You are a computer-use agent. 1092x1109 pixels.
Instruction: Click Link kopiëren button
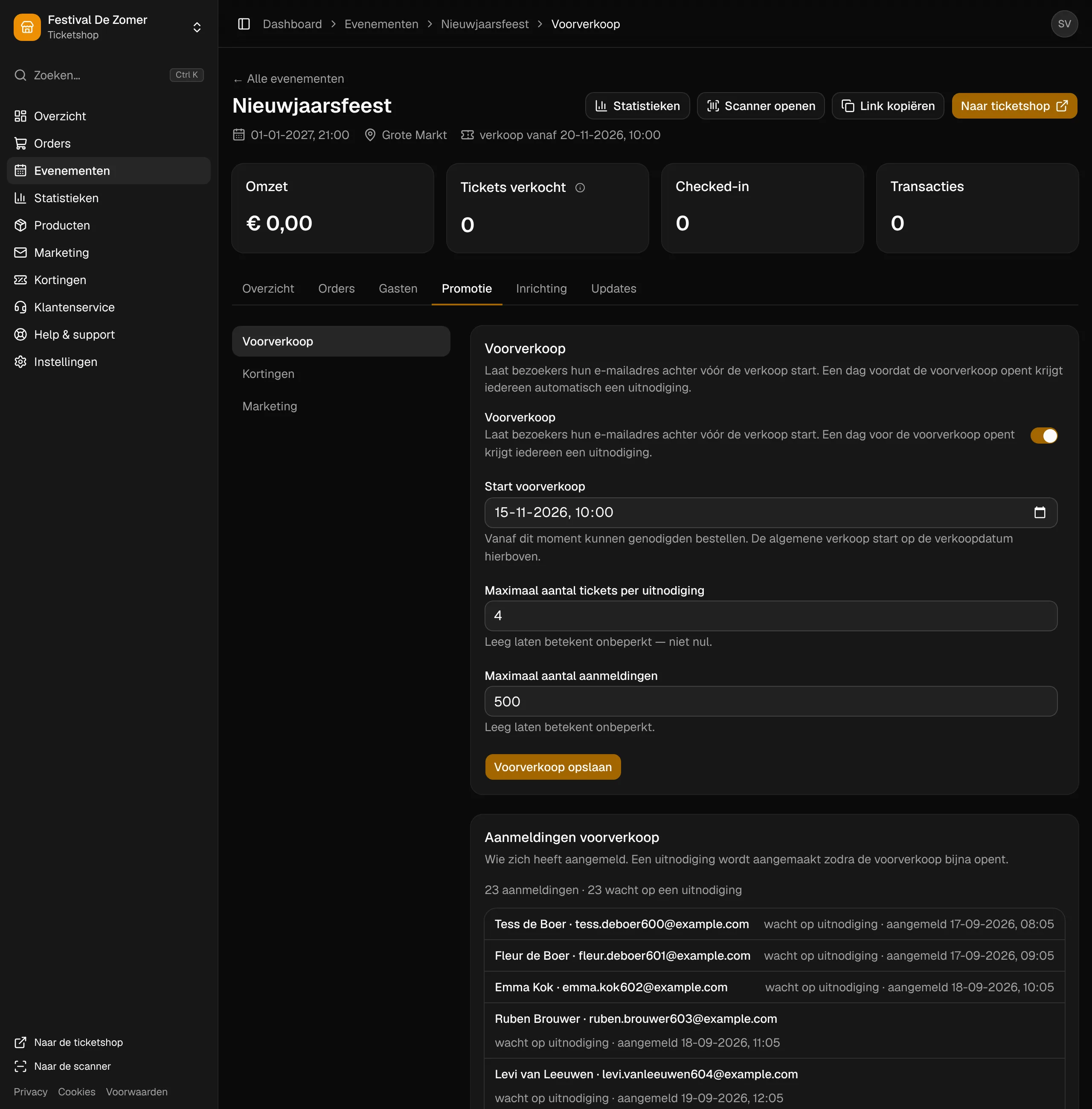point(888,106)
